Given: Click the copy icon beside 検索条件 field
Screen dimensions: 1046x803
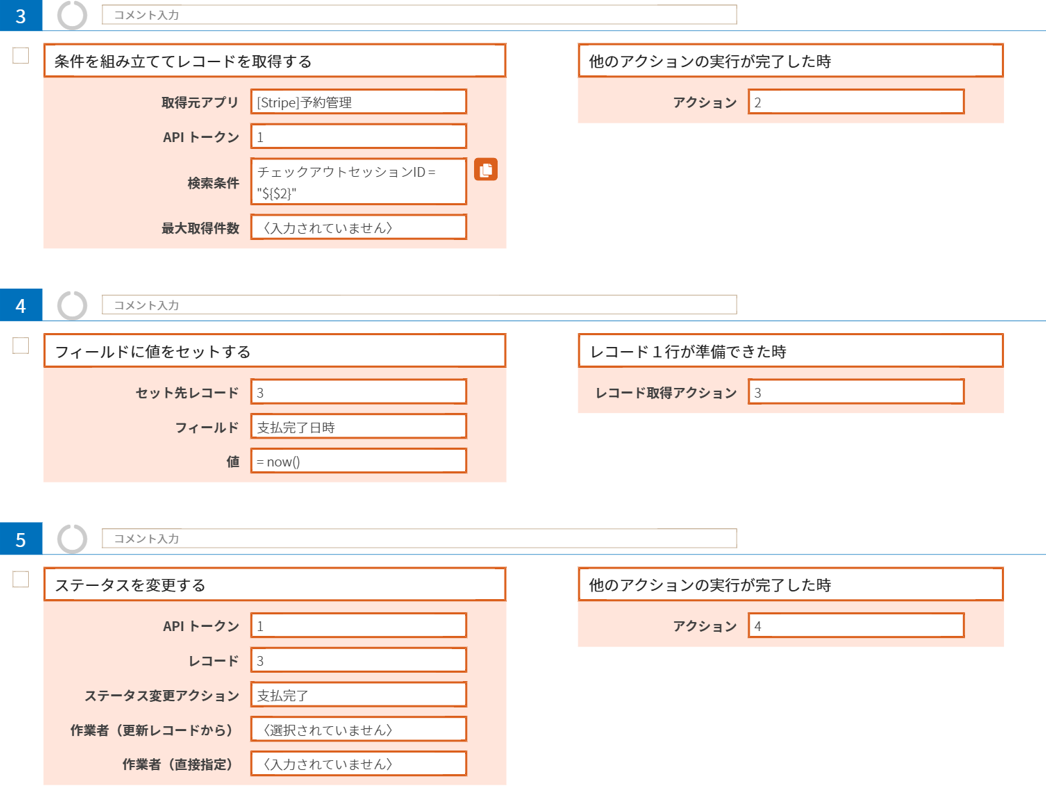Looking at the screenshot, I should 486,169.
